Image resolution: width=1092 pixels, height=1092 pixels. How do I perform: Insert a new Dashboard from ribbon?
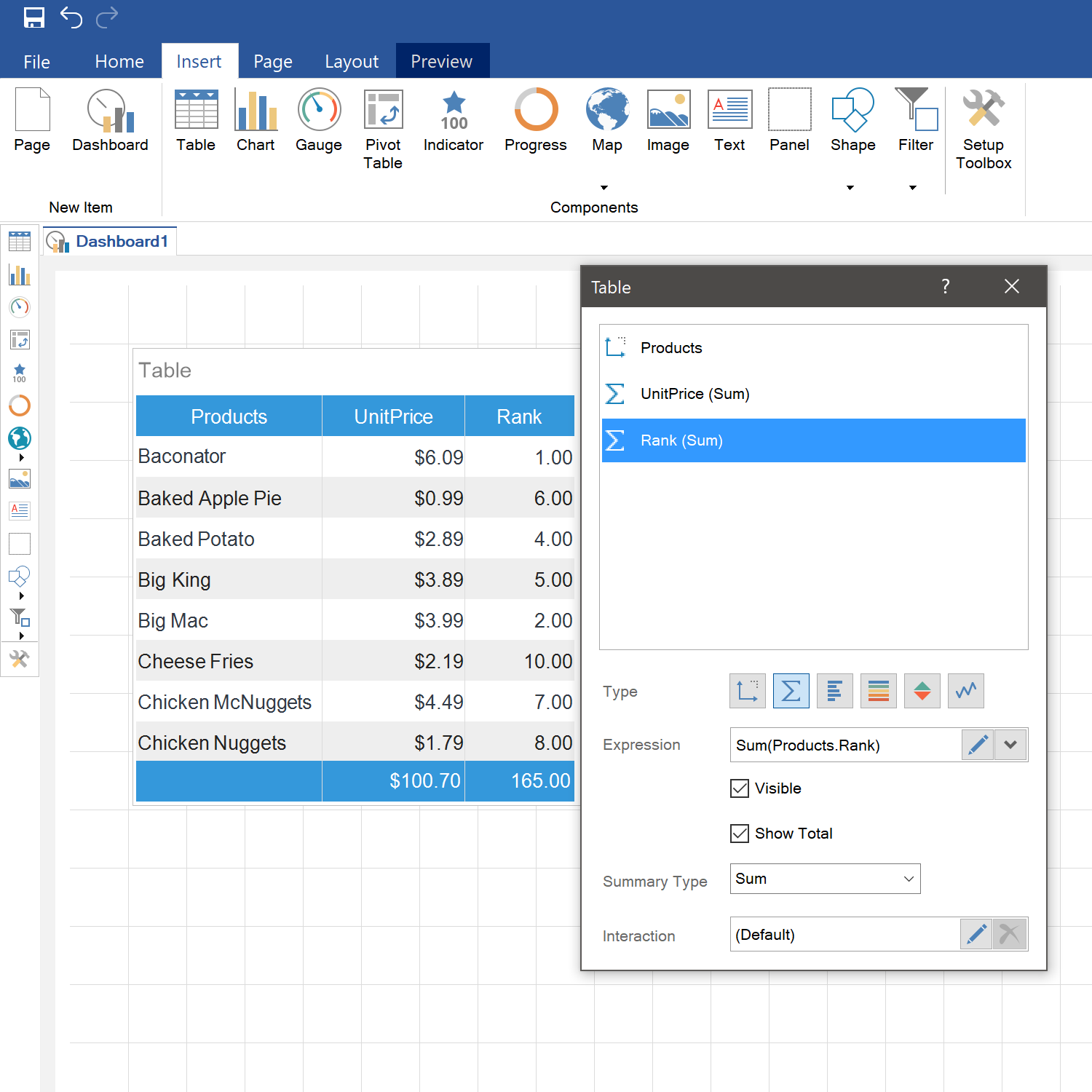click(x=110, y=120)
